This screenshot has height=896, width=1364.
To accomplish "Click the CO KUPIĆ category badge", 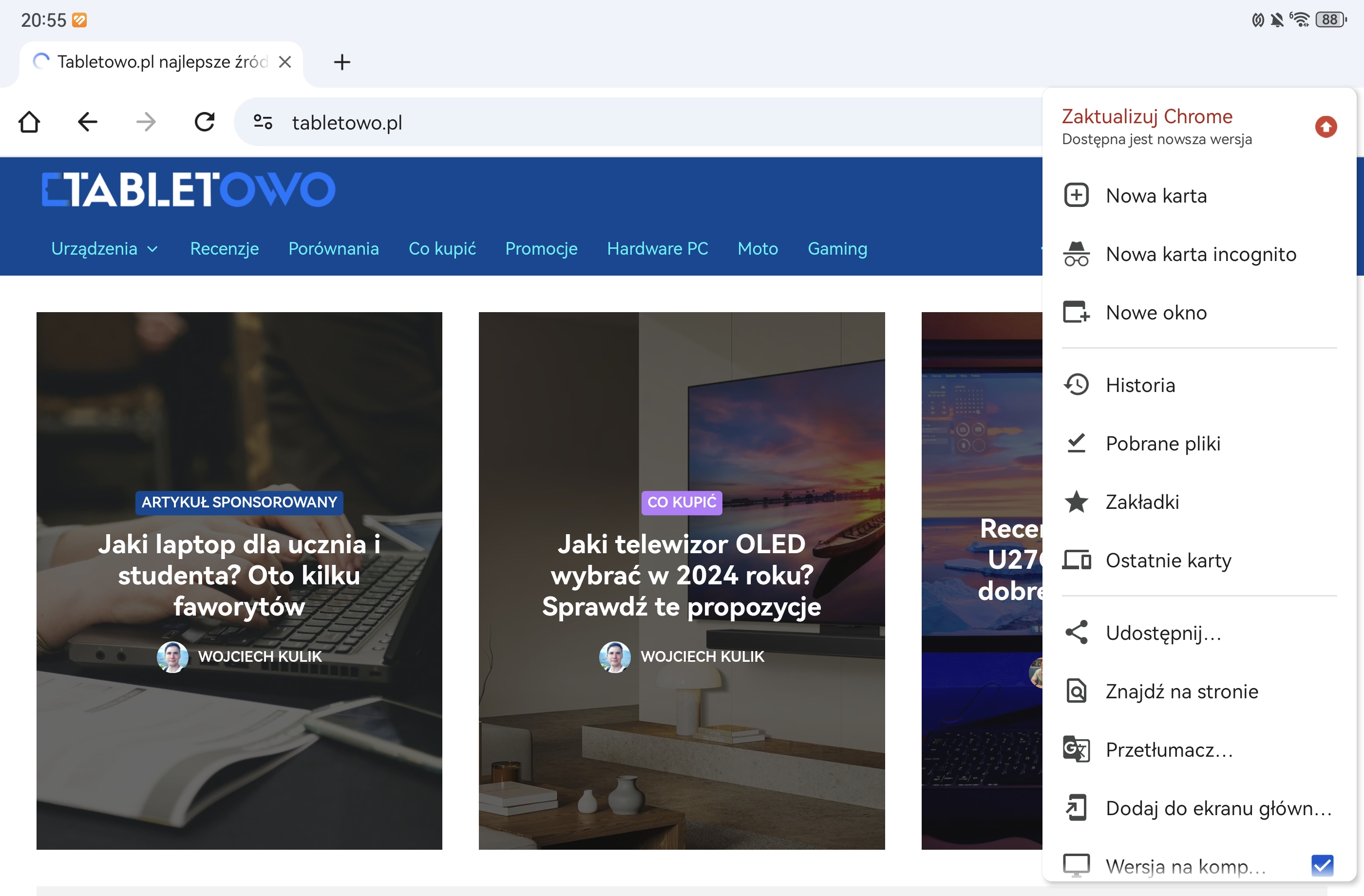I will point(682,503).
